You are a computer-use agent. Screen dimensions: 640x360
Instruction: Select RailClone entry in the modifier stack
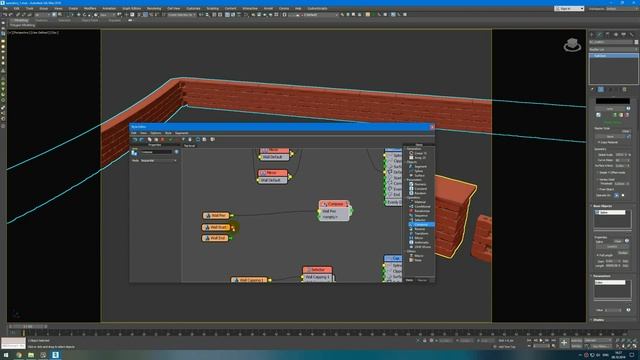click(613, 56)
